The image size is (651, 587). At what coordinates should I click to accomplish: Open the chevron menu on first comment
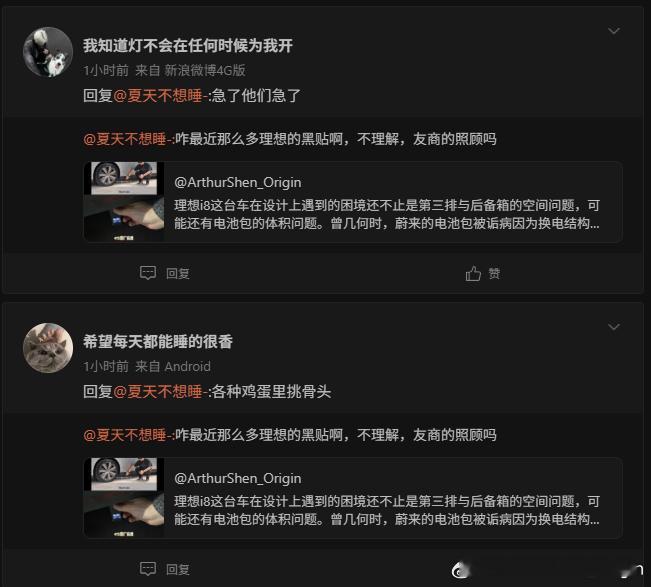point(614,31)
